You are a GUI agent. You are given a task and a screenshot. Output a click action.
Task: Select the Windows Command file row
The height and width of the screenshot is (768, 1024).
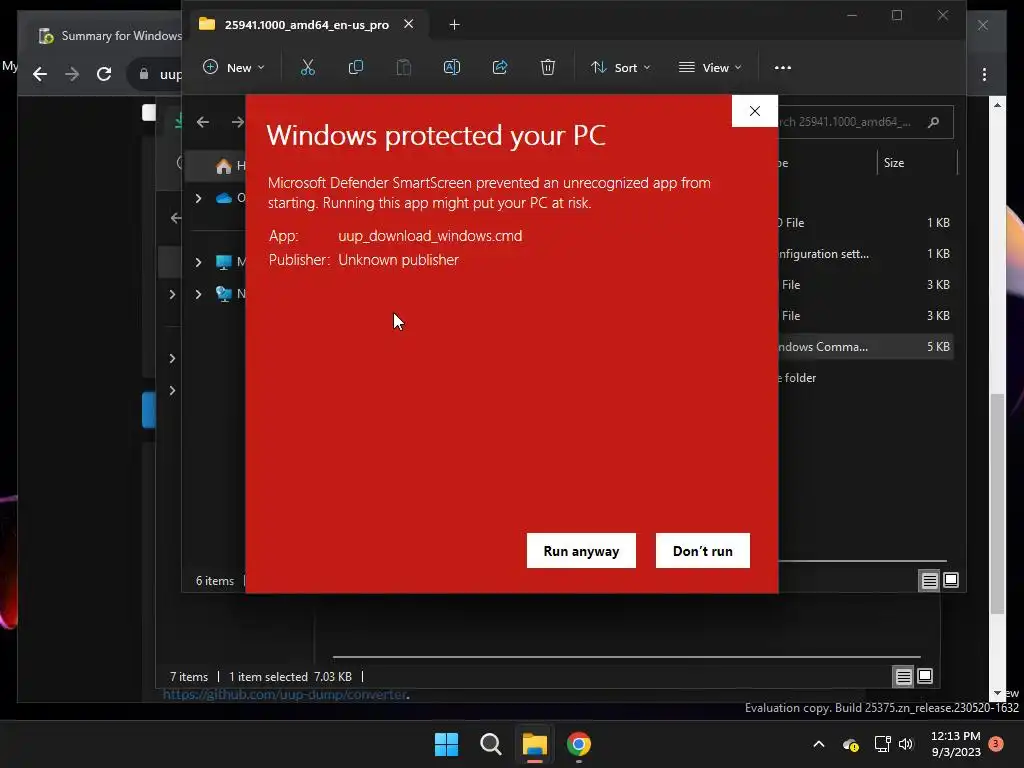click(x=865, y=347)
